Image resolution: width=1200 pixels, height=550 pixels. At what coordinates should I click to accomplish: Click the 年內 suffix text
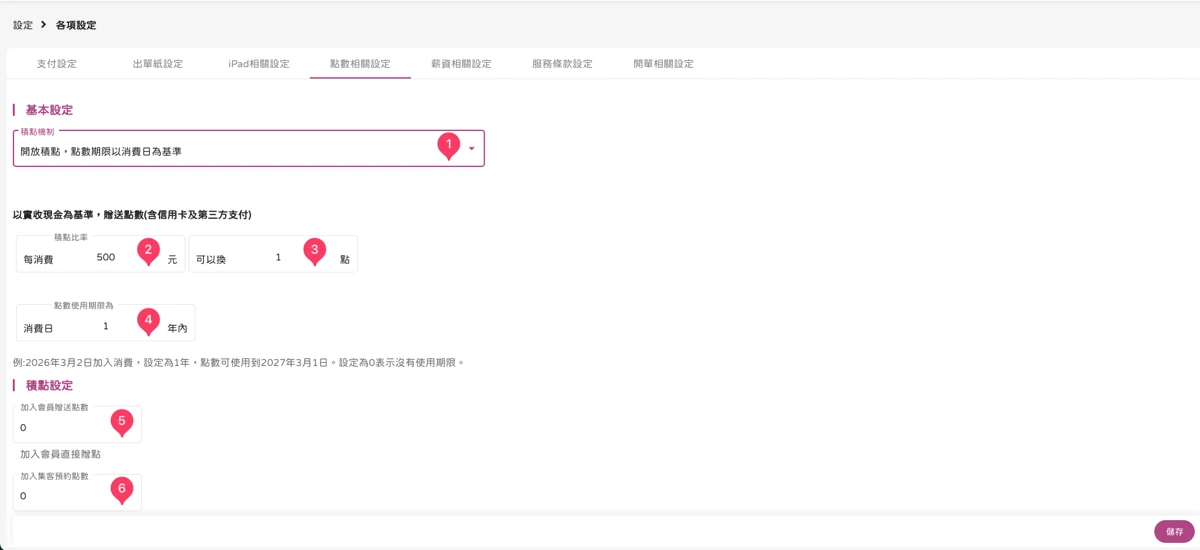177,328
